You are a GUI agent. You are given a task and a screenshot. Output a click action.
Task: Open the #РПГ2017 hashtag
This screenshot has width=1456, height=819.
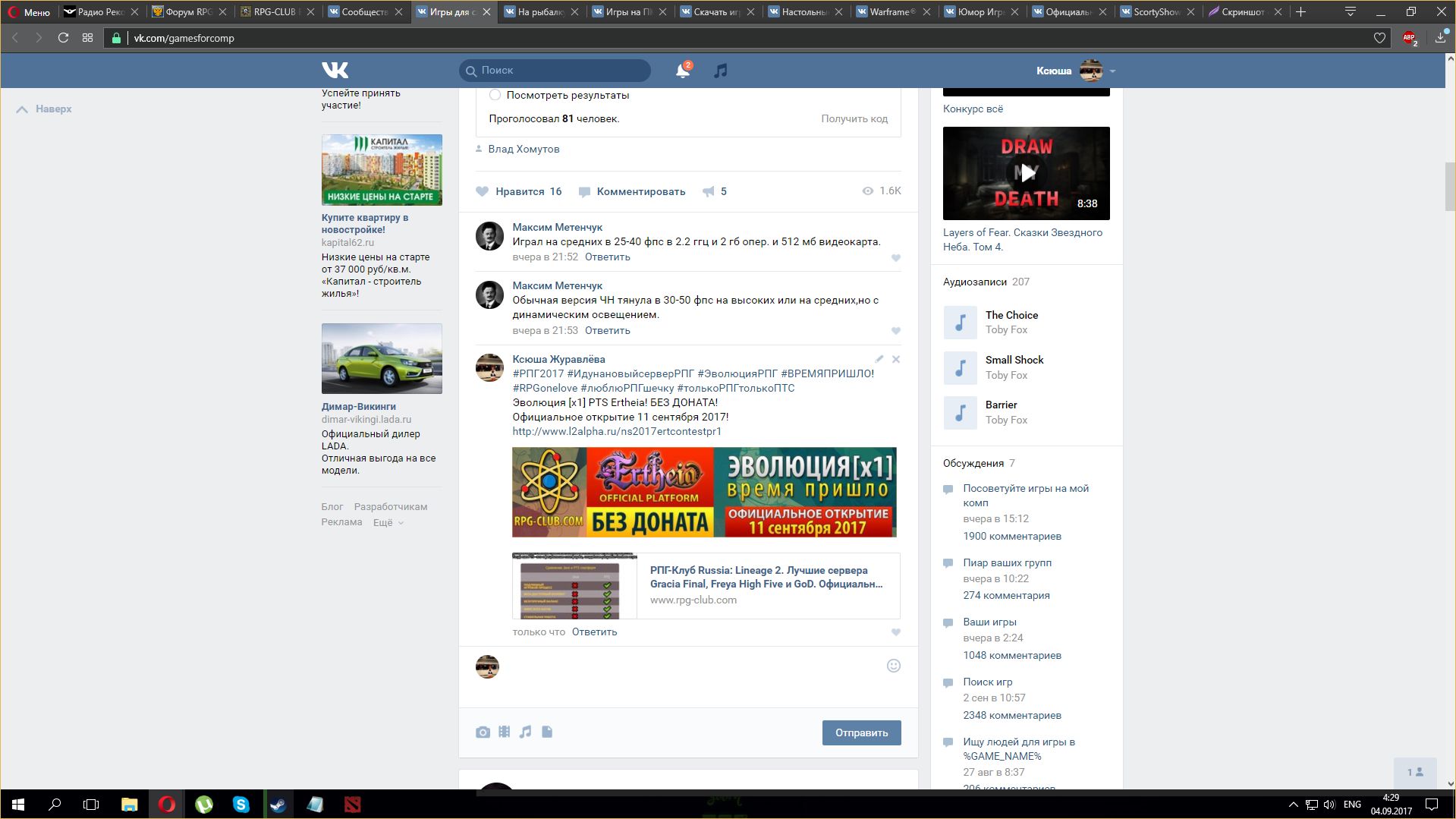coord(538,373)
